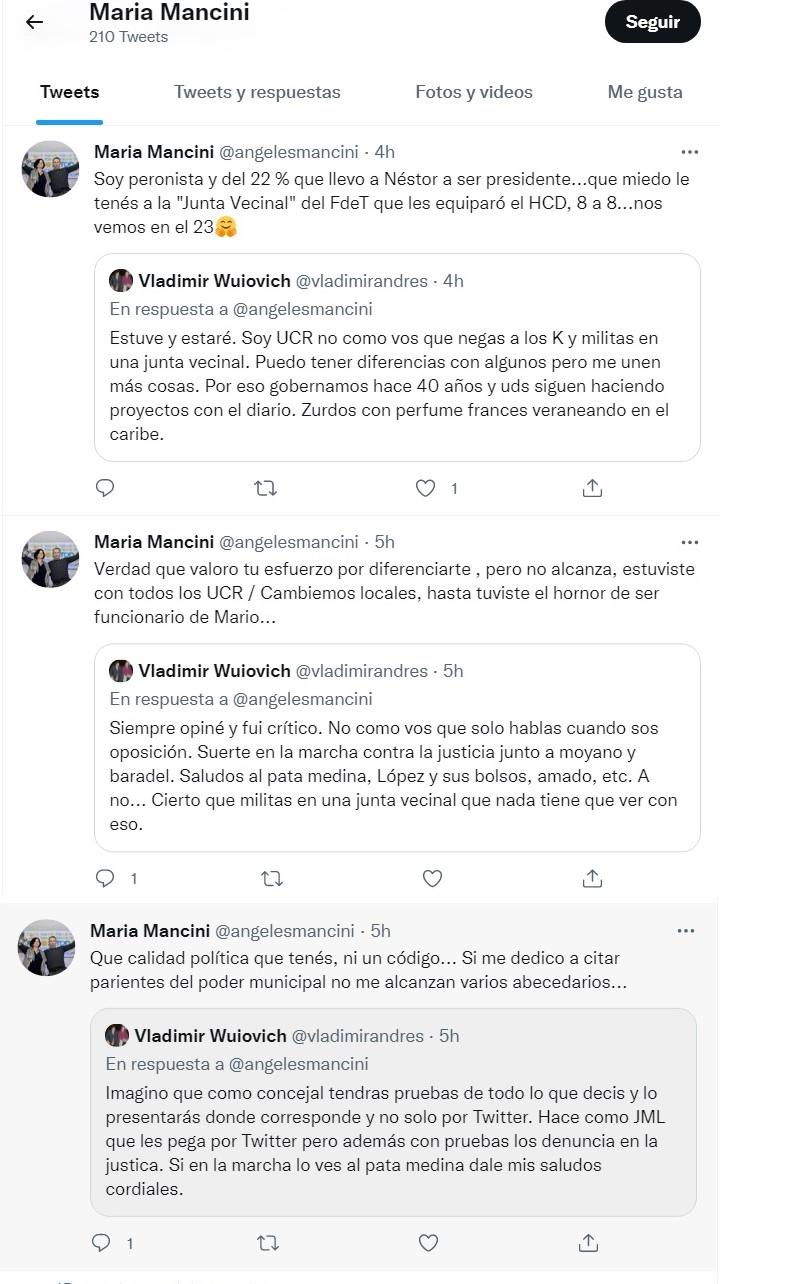Select the Me gusta tab
The image size is (812, 1284).
(x=645, y=92)
